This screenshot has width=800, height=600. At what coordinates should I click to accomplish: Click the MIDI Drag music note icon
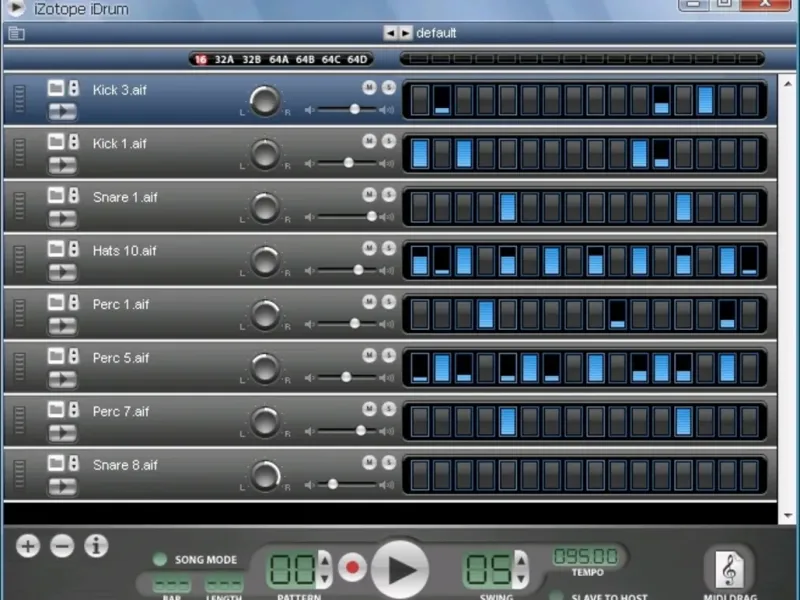(730, 569)
